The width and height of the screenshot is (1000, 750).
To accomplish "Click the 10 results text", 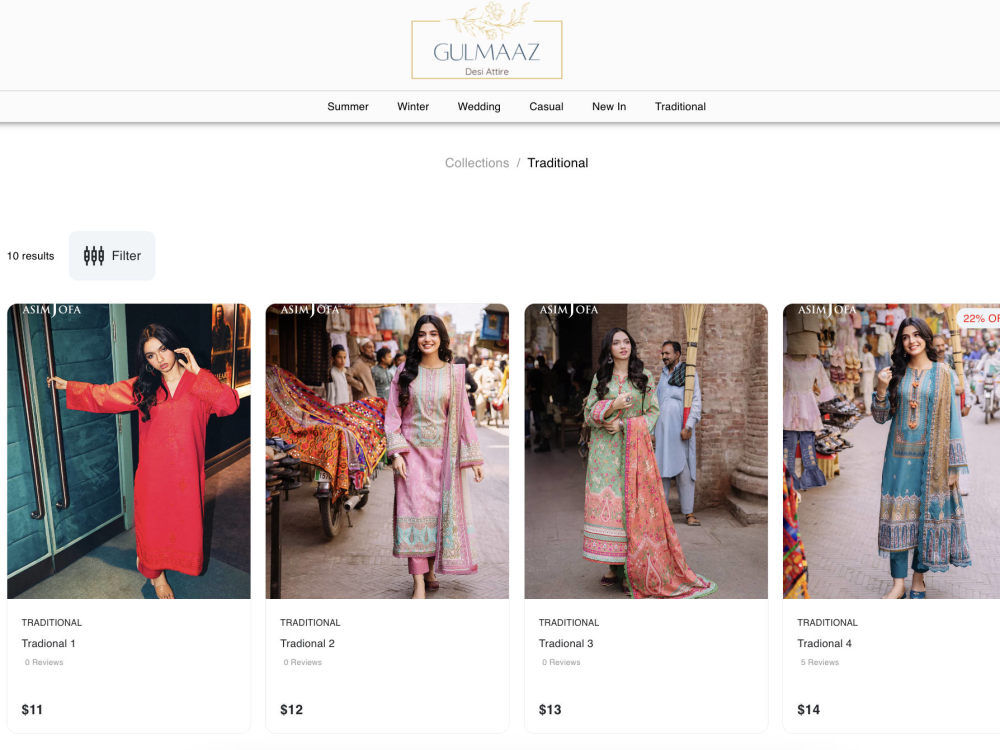I will [x=31, y=256].
